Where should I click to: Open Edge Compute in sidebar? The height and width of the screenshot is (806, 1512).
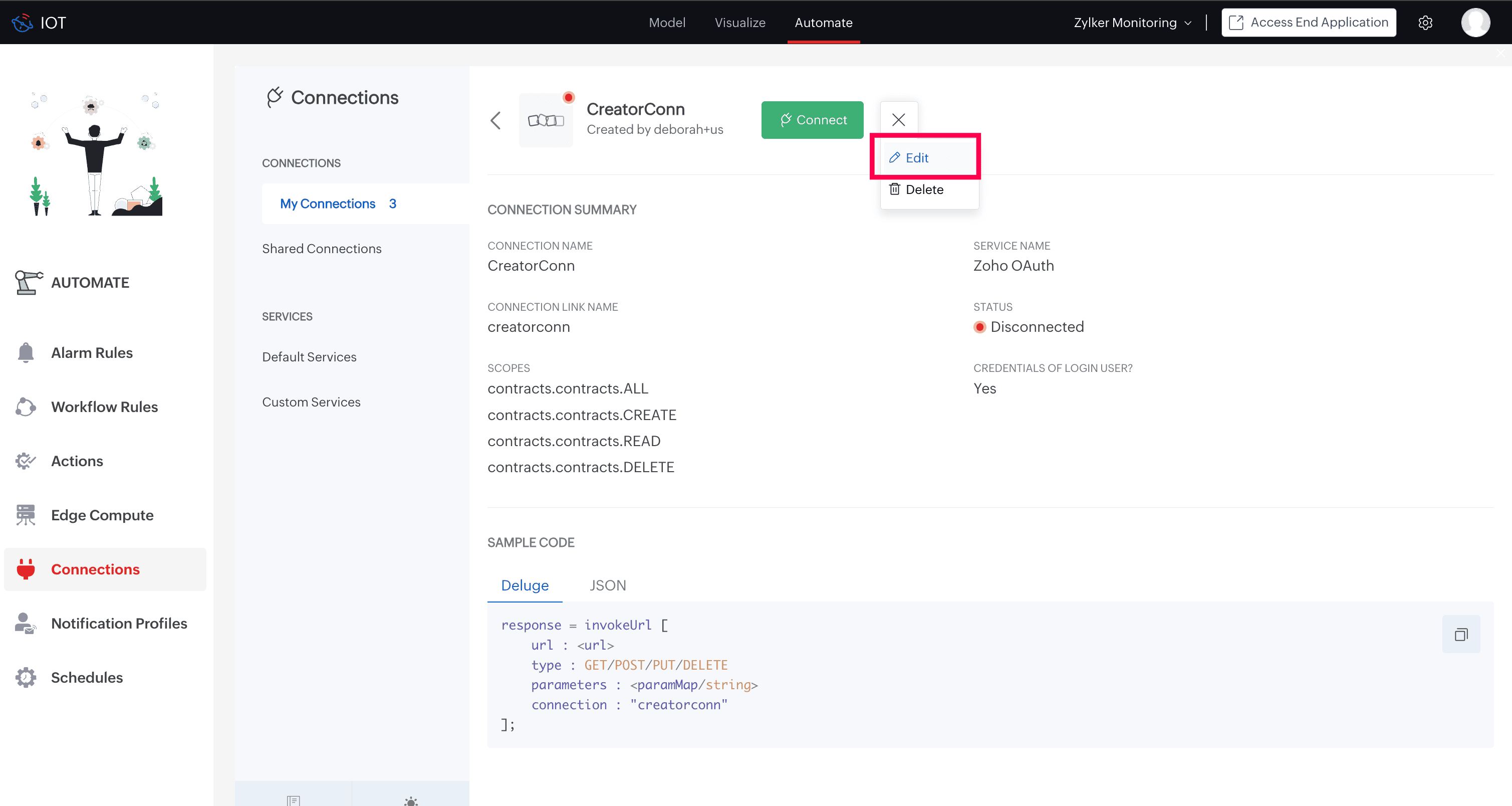click(102, 515)
